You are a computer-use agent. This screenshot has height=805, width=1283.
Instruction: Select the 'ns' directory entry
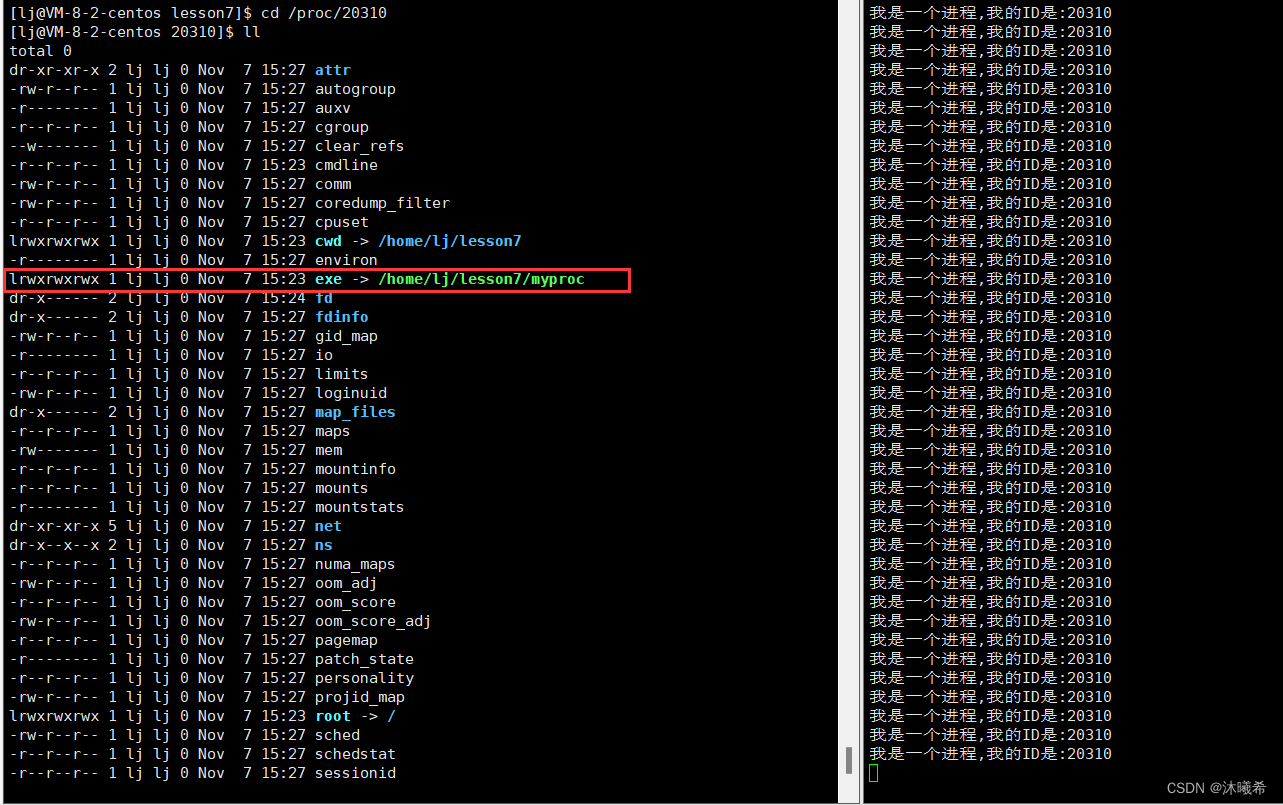point(323,545)
